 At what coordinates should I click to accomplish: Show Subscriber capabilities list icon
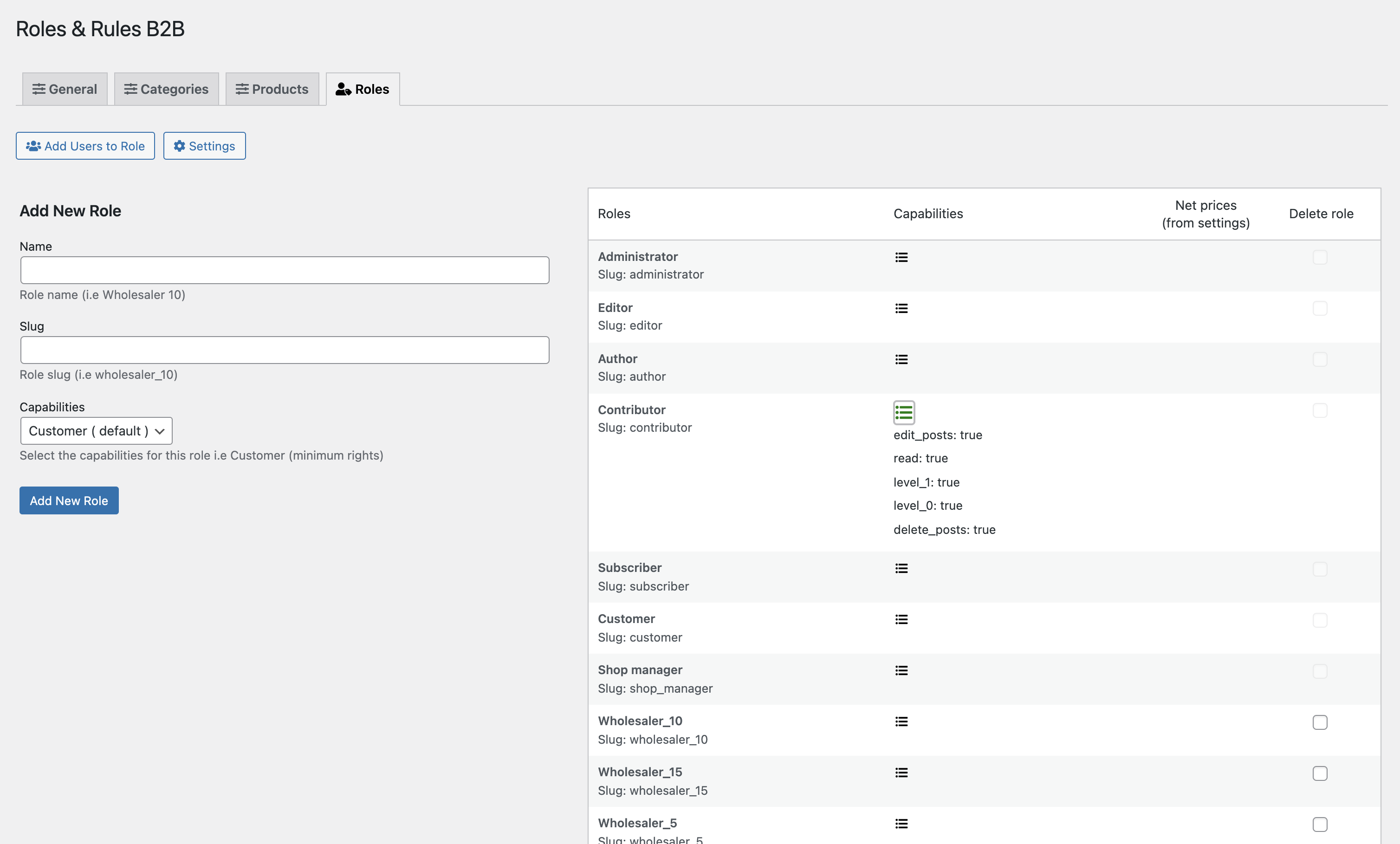coord(901,568)
